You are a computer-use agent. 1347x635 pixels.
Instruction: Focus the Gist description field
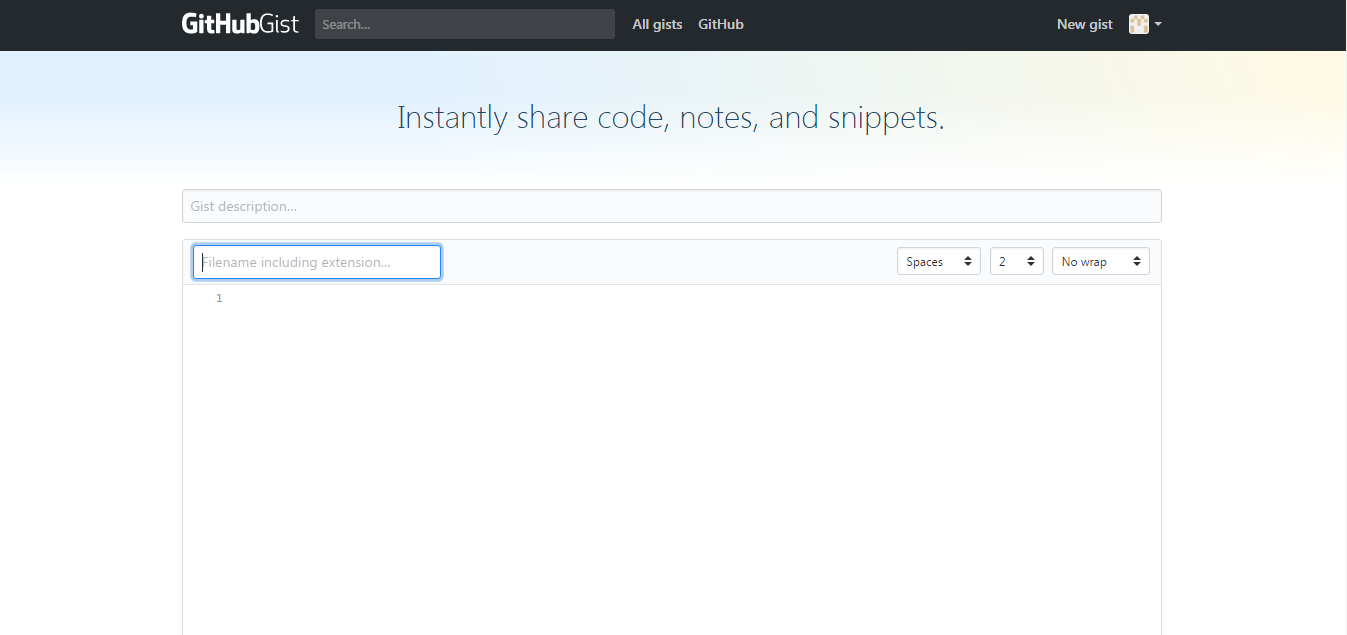[671, 206]
